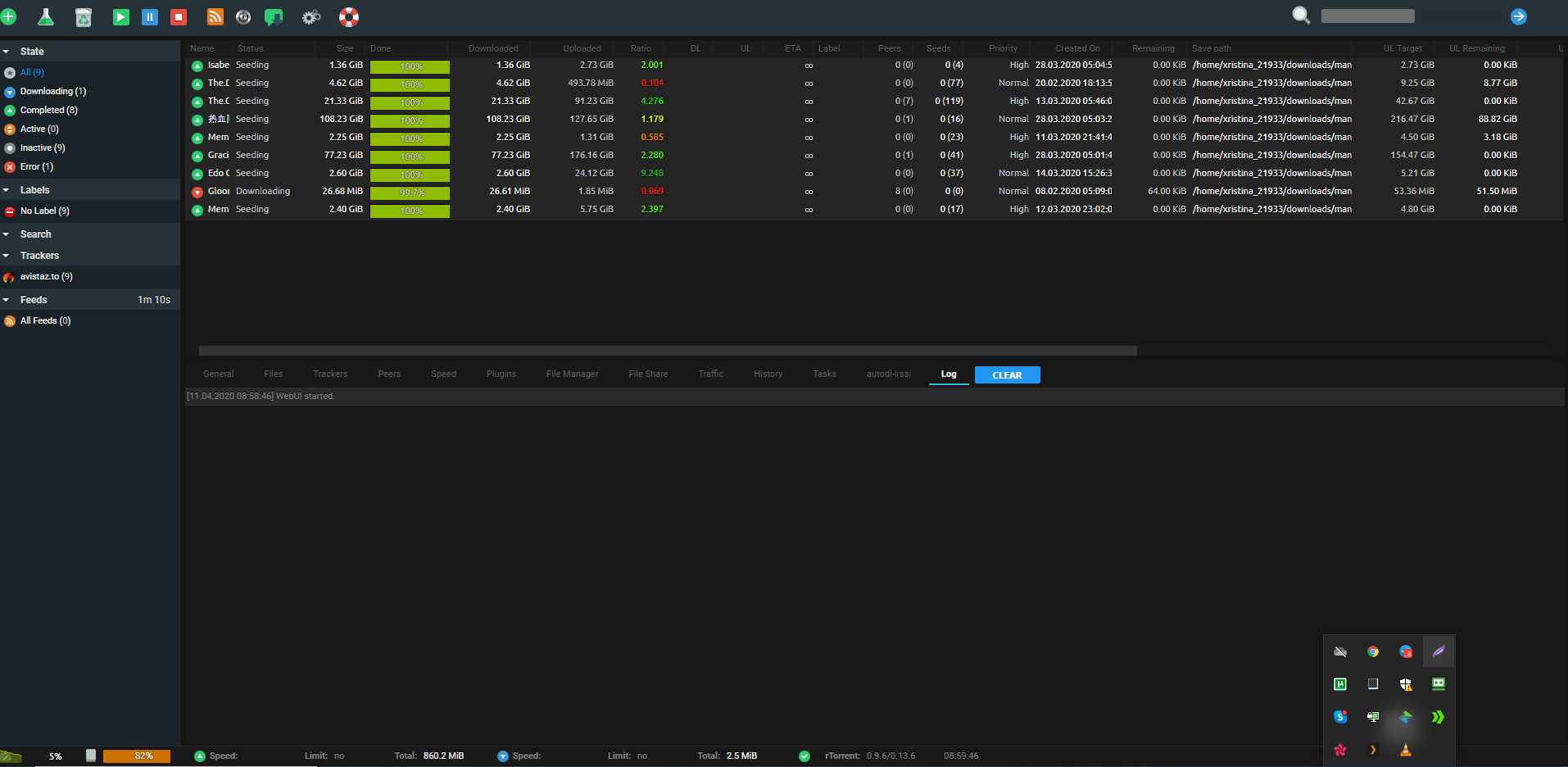Filter by Completed (8) torrents
The width and height of the screenshot is (1568, 767).
click(48, 110)
